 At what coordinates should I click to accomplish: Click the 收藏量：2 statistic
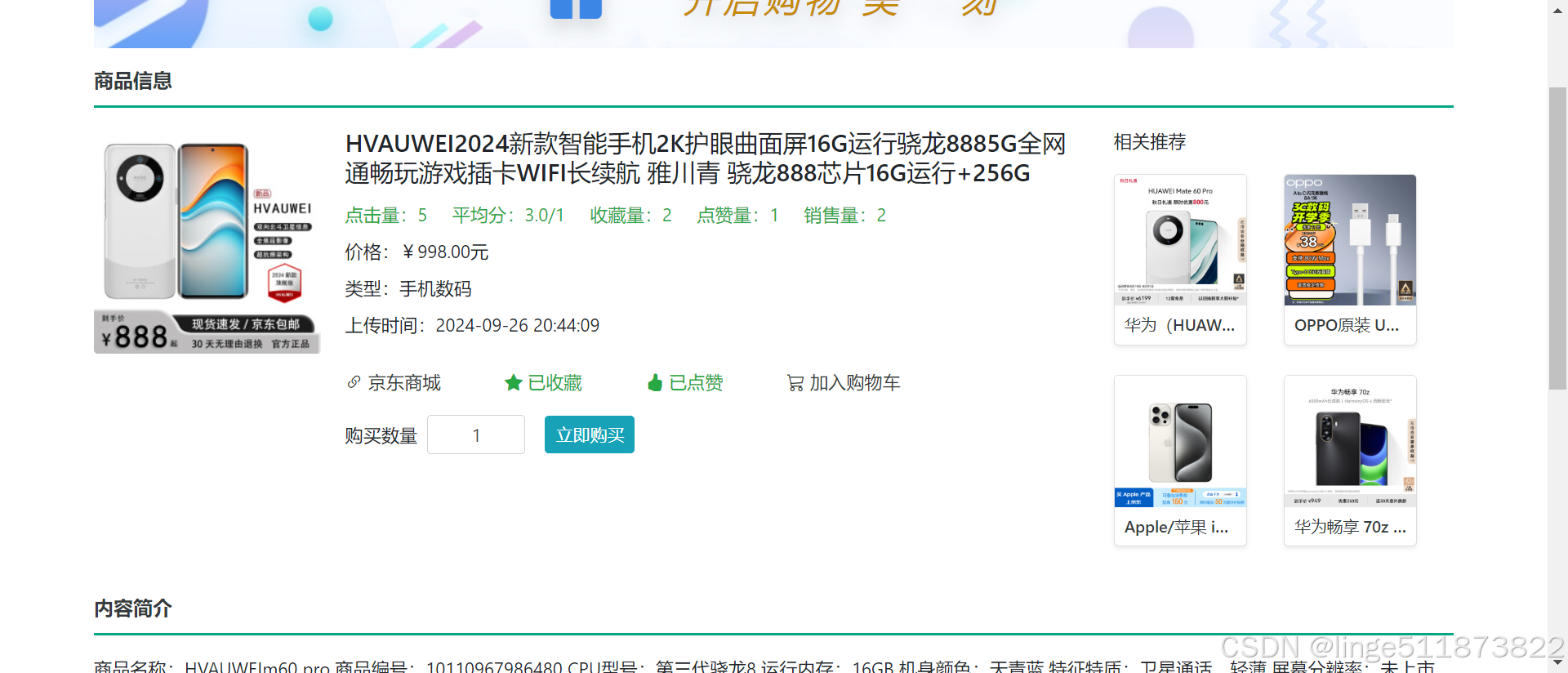630,216
